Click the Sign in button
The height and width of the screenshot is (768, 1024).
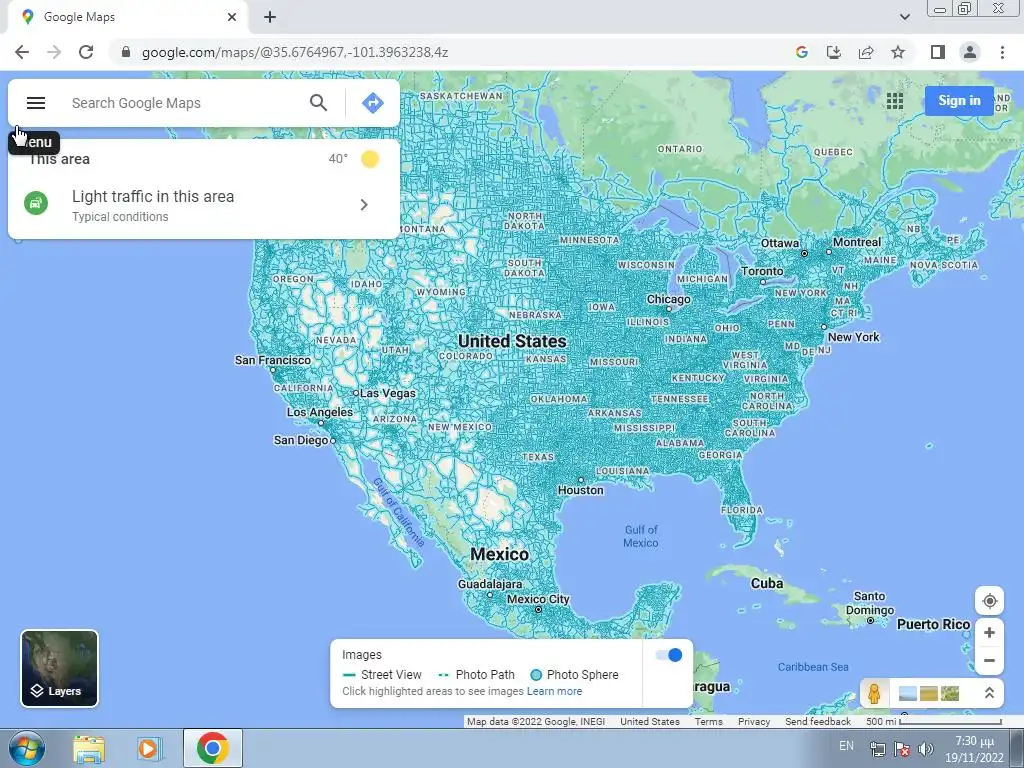click(x=959, y=101)
